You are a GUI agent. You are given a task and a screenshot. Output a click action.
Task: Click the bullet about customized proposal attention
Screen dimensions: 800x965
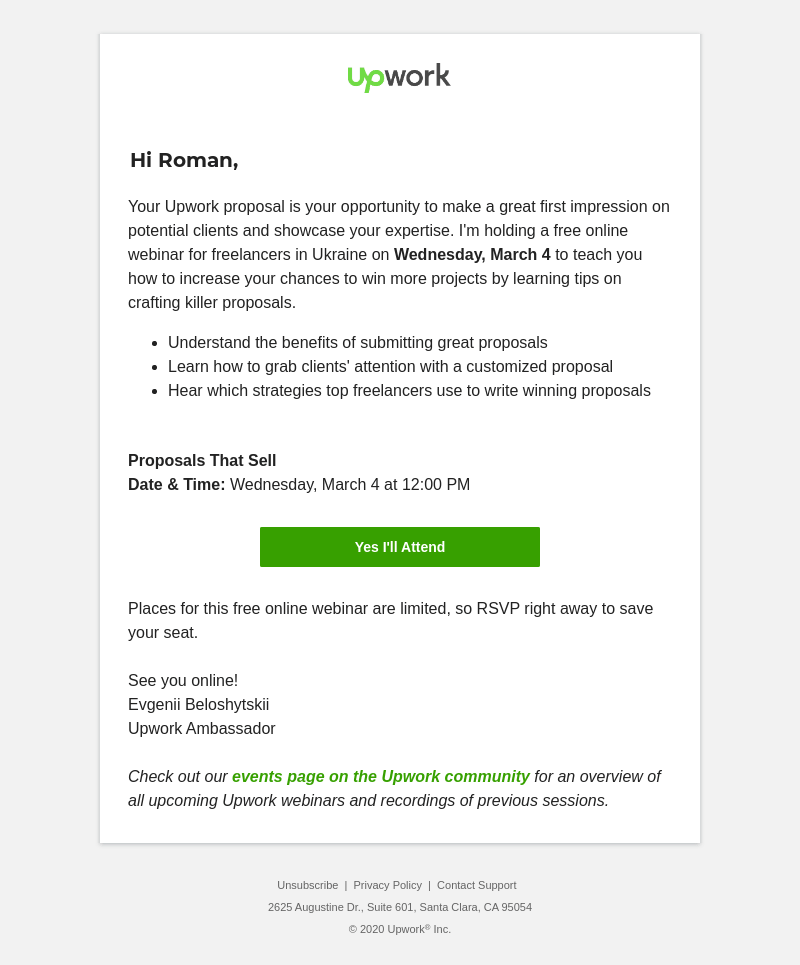click(x=390, y=366)
